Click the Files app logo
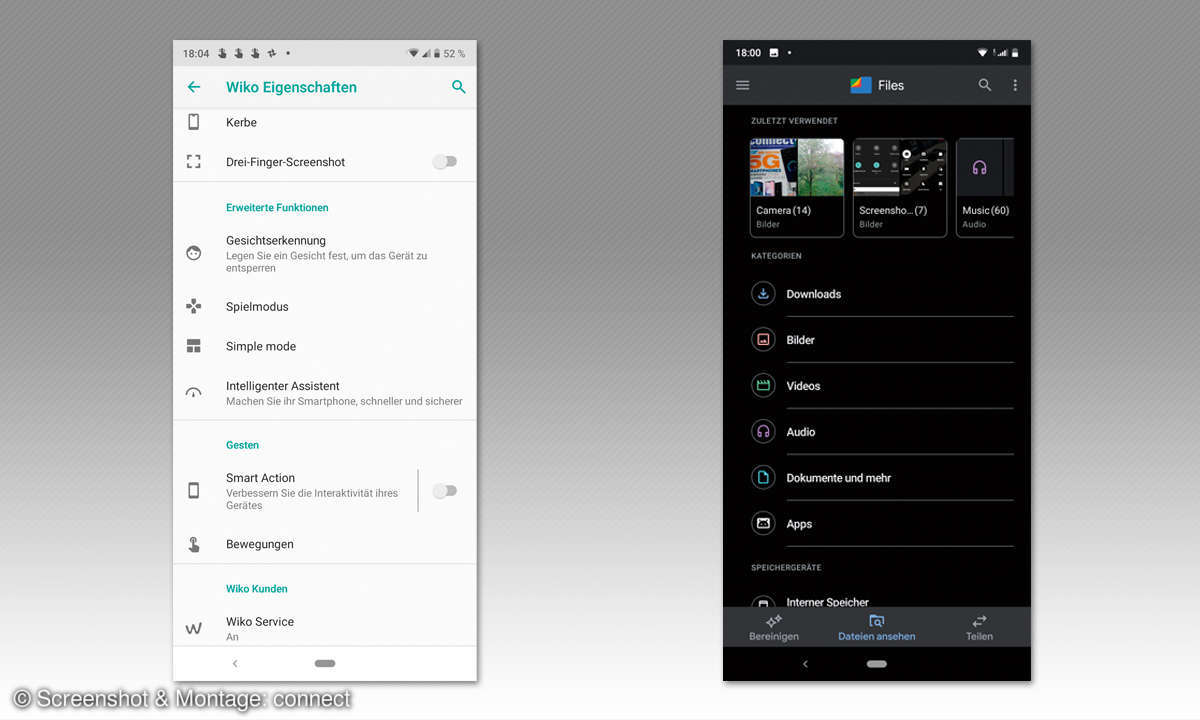The height and width of the screenshot is (720, 1200). click(x=861, y=85)
